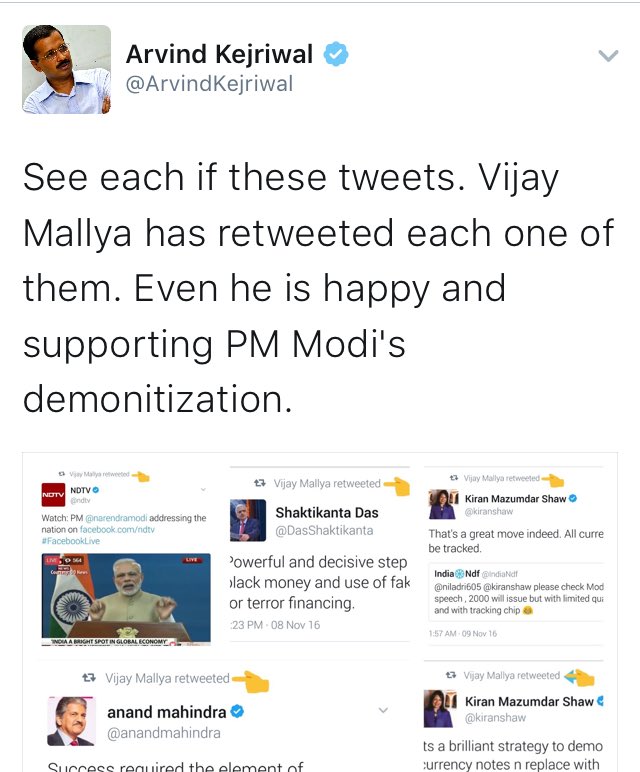Open the @kiranshaw handle in lower tweet
This screenshot has height=772, width=640.
pos(495,717)
